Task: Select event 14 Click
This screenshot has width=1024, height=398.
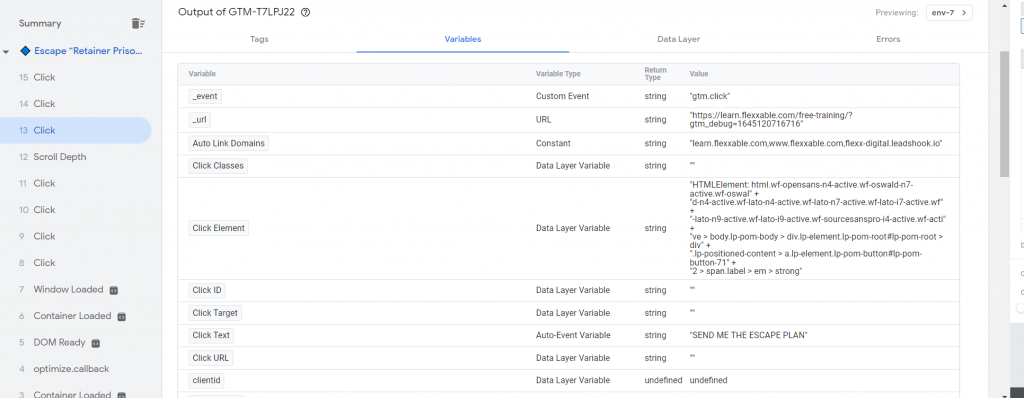Action: 76,104
